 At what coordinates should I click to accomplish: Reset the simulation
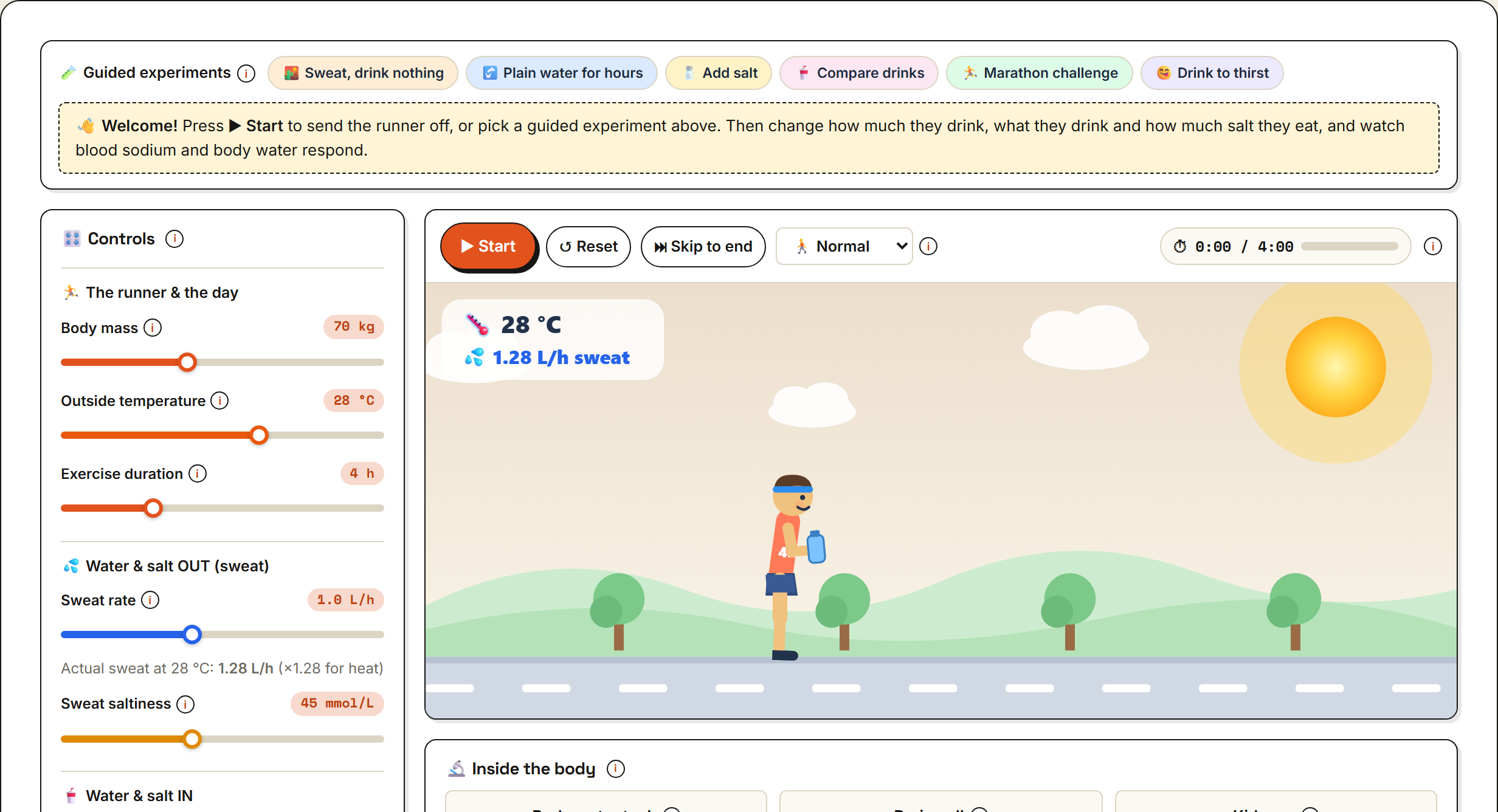click(588, 246)
